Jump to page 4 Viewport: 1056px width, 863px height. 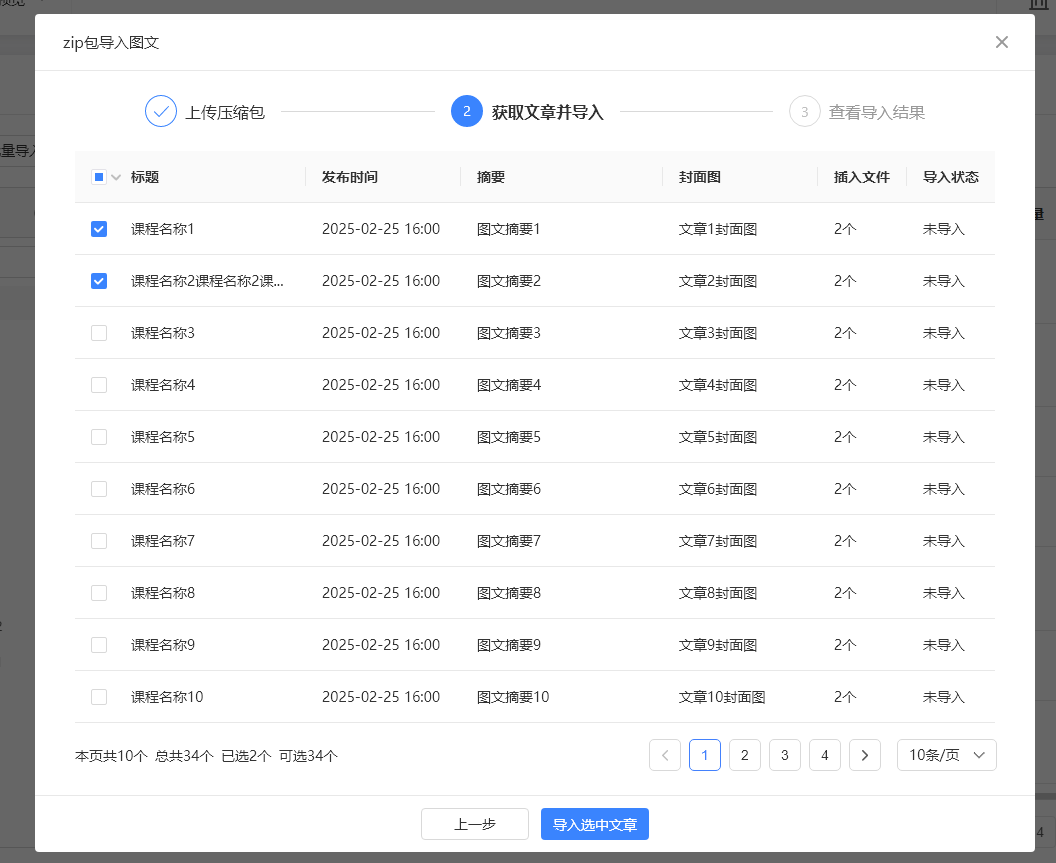(x=825, y=755)
